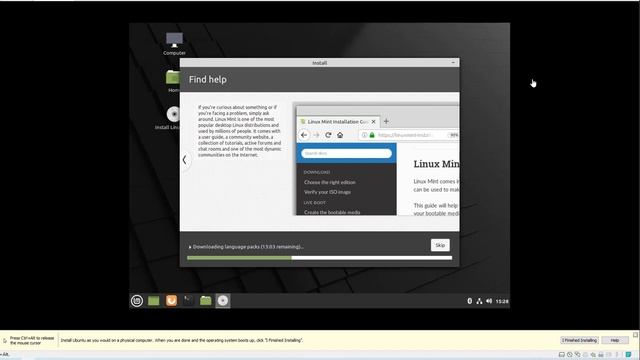Go to the previous installer slide
This screenshot has width=640, height=360.
point(184,160)
